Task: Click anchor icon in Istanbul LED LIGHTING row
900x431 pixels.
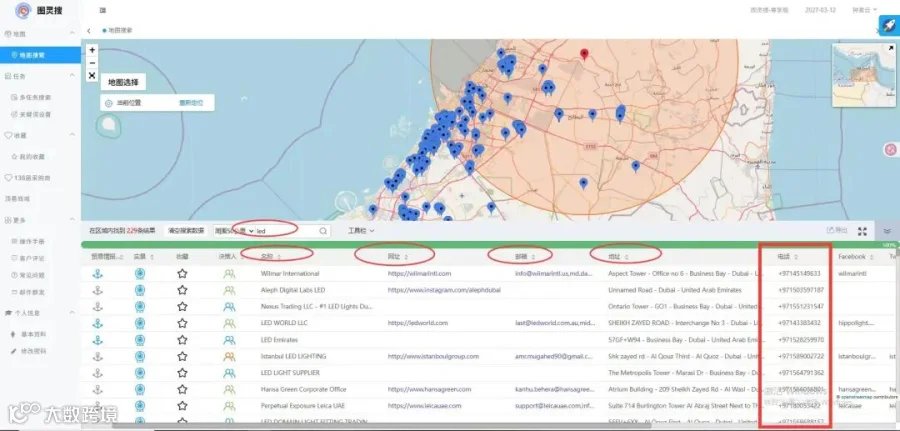Action: 98,356
